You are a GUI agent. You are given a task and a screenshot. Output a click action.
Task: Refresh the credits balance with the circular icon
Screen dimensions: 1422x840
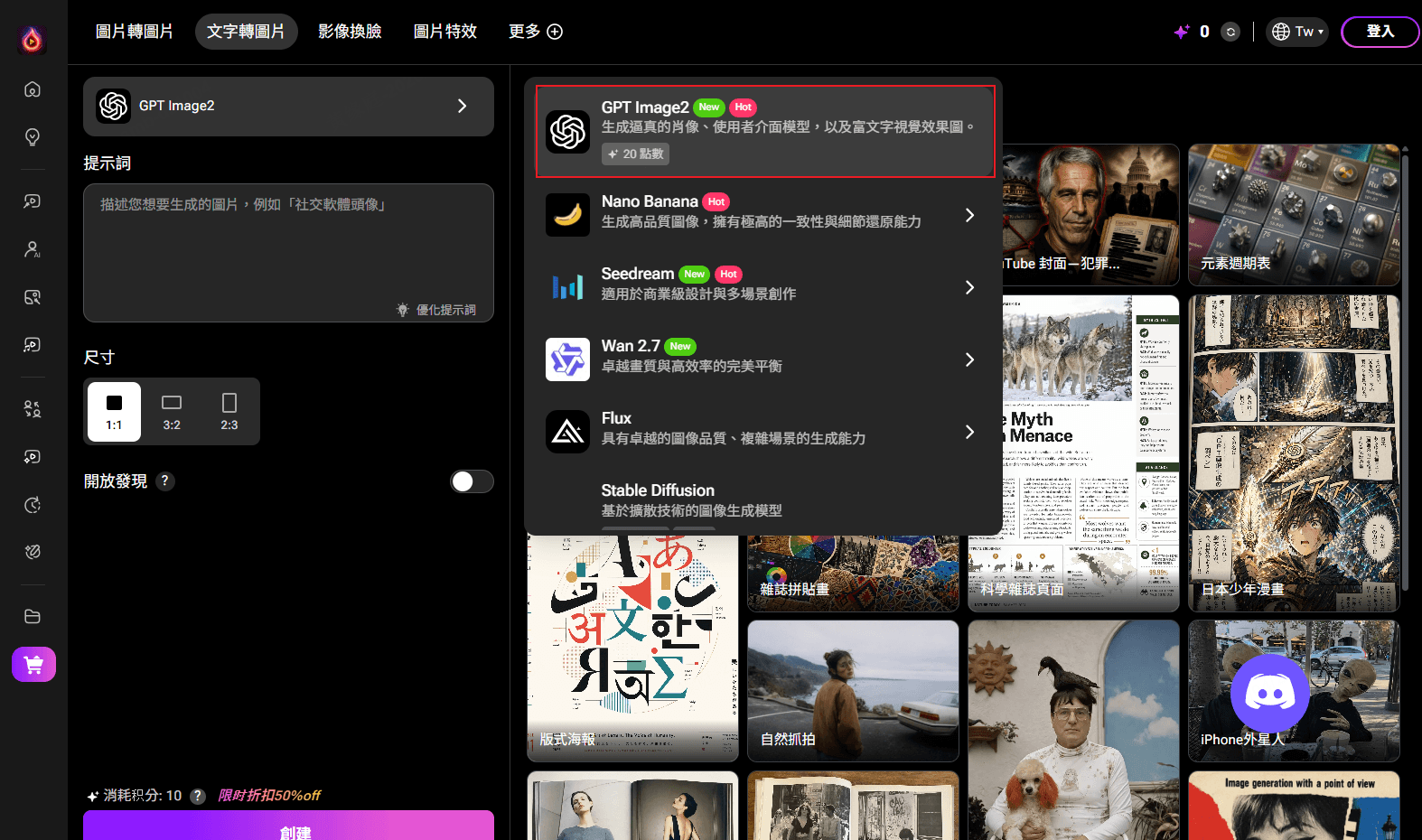1230,32
